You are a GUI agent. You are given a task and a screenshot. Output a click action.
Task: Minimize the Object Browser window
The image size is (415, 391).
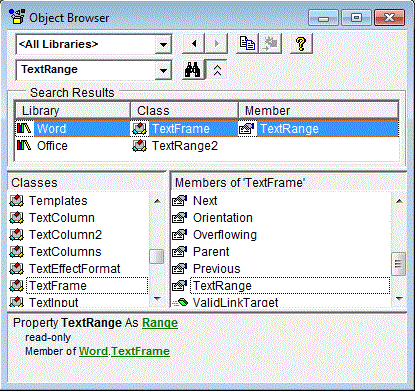coord(323,17)
